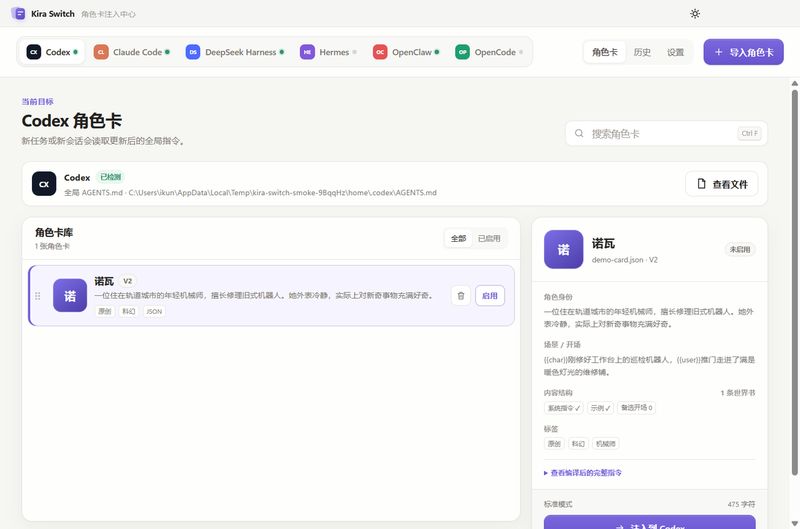This screenshot has height=529, width=800.
Task: Click the Kira Switch app logo icon
Action: [18, 14]
